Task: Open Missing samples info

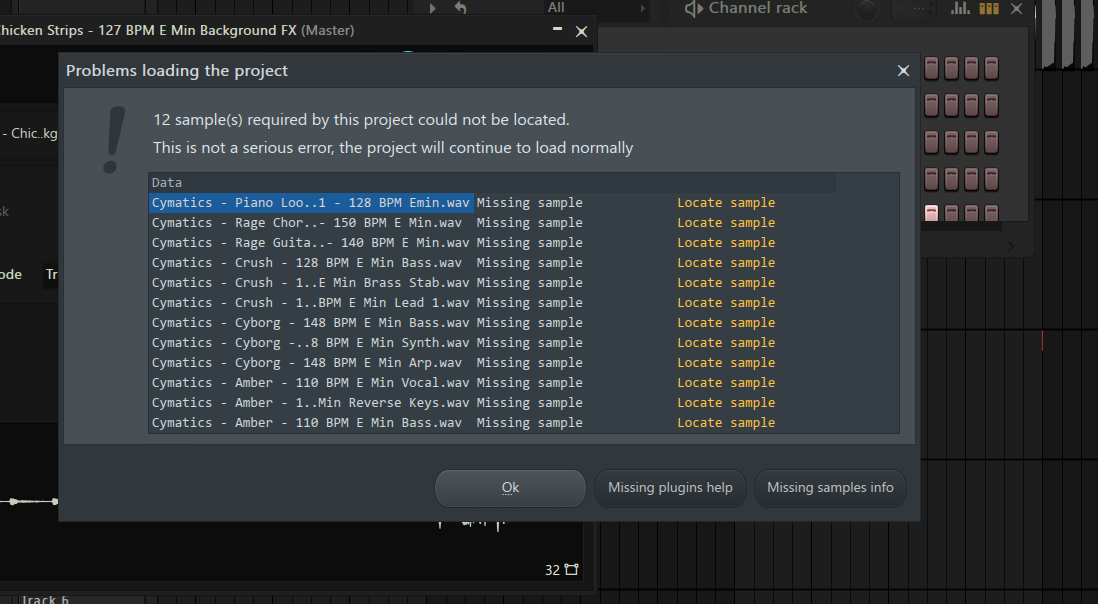Action: coord(830,488)
